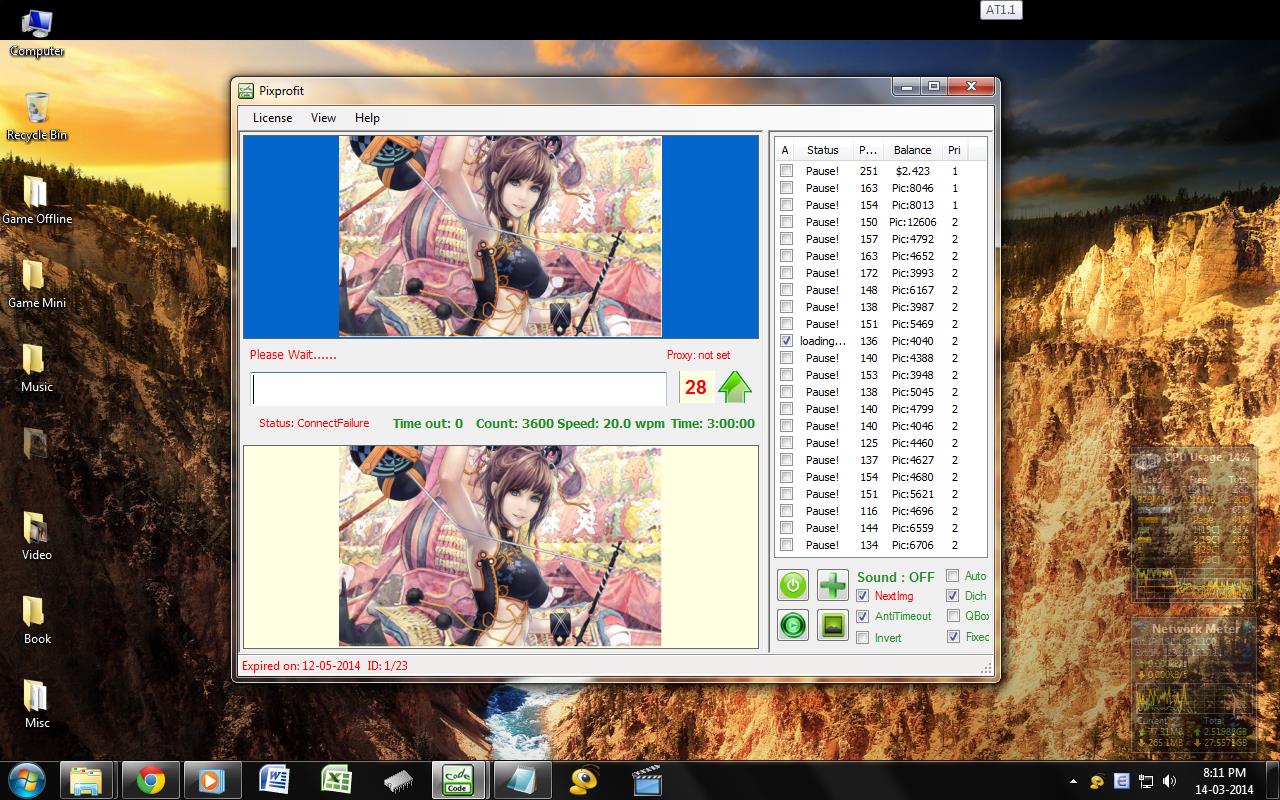Image resolution: width=1280 pixels, height=800 pixels.
Task: Click the picture icon button beside AntiTimeout
Action: point(833,625)
